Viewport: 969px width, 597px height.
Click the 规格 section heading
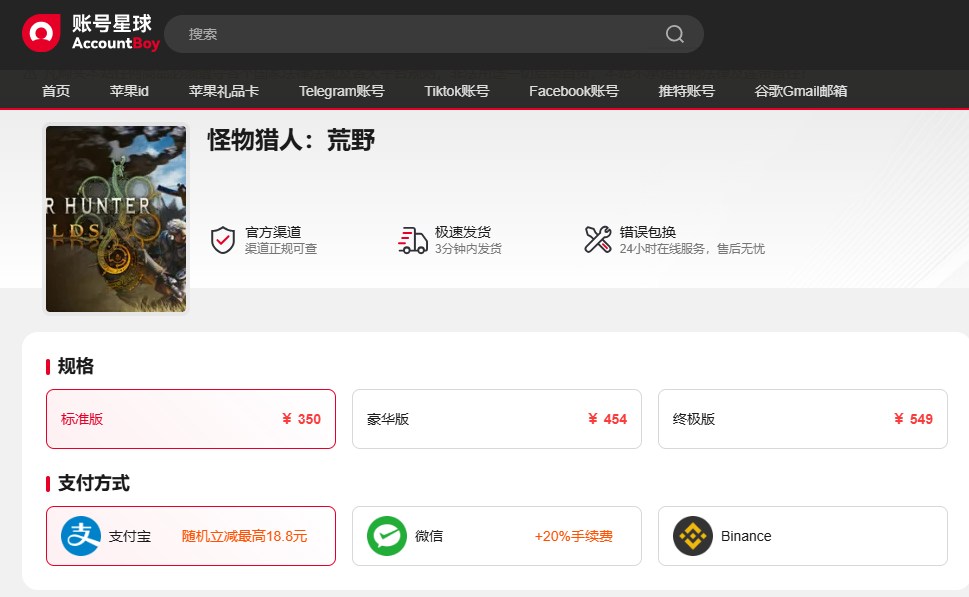(x=75, y=366)
